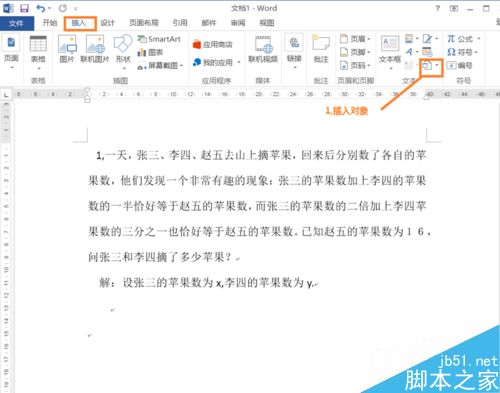
Task: Switch to the 插入 Insert tab
Action: click(x=79, y=23)
